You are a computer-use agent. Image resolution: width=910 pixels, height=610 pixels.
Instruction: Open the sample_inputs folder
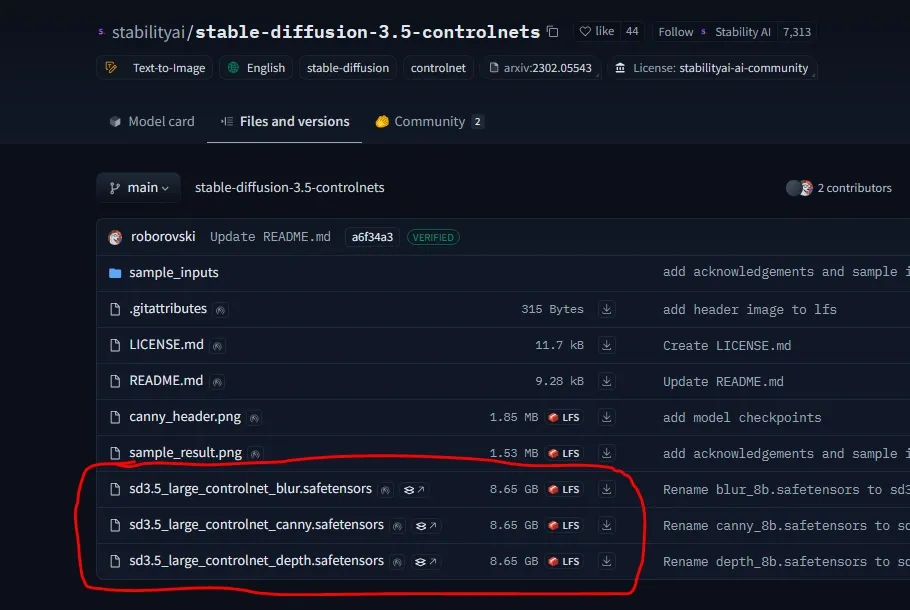click(174, 273)
